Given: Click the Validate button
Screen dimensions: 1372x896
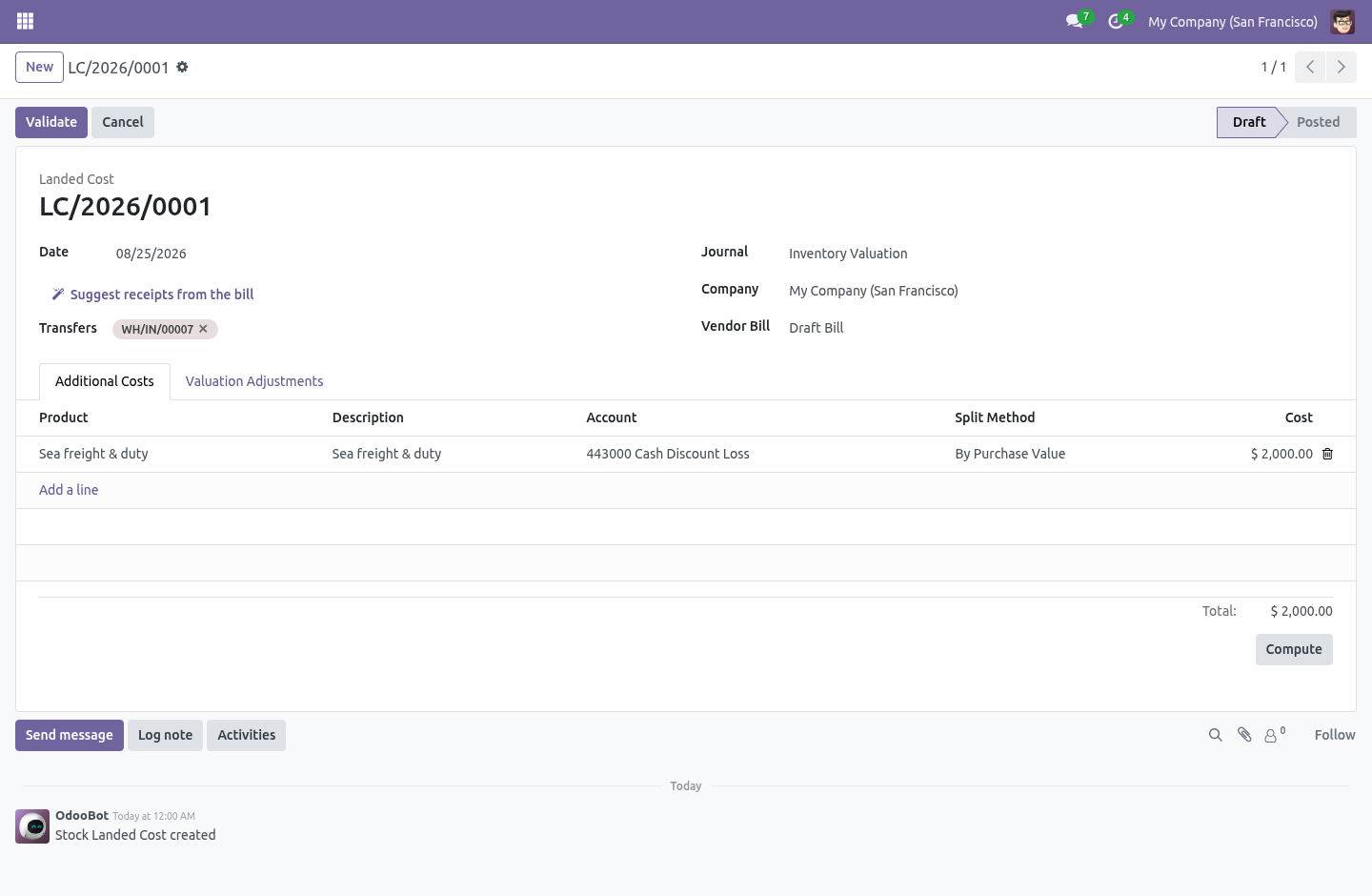Looking at the screenshot, I should [x=51, y=122].
